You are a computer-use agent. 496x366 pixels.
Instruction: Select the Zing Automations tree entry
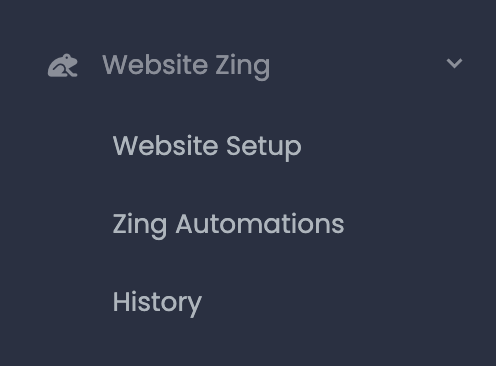(228, 225)
